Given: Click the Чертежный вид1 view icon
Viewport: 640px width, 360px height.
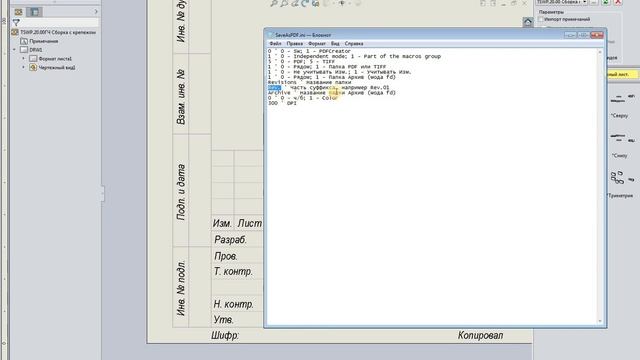Looking at the screenshot, I should coord(33,67).
